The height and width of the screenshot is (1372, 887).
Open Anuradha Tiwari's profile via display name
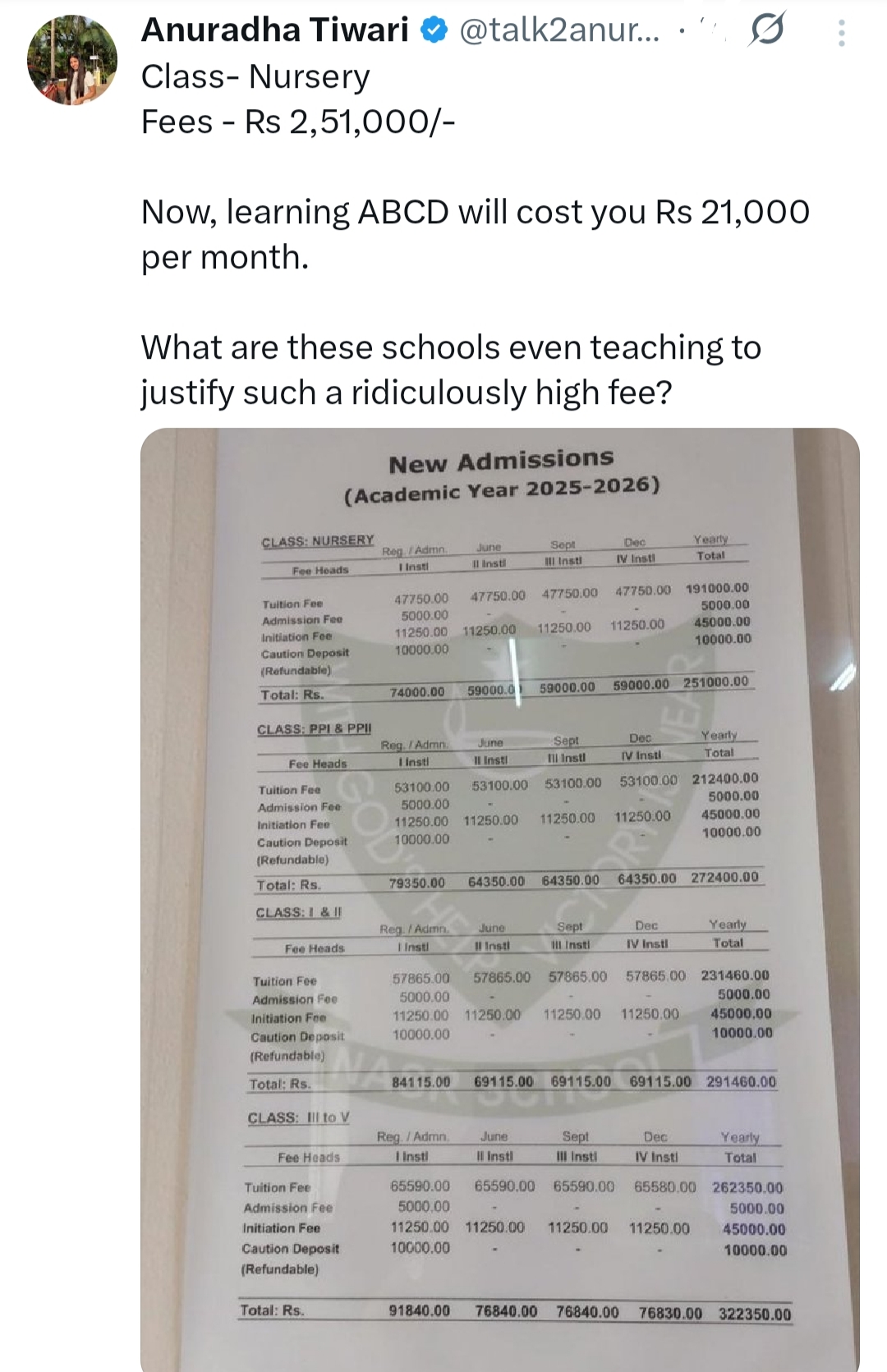(x=275, y=30)
